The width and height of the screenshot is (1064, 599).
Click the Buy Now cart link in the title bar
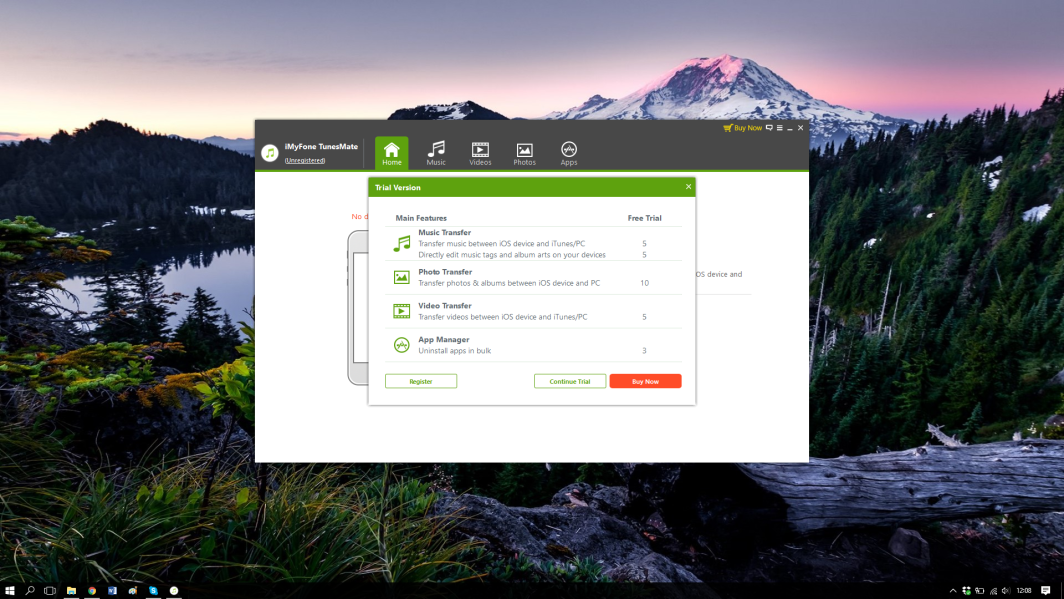pos(742,128)
